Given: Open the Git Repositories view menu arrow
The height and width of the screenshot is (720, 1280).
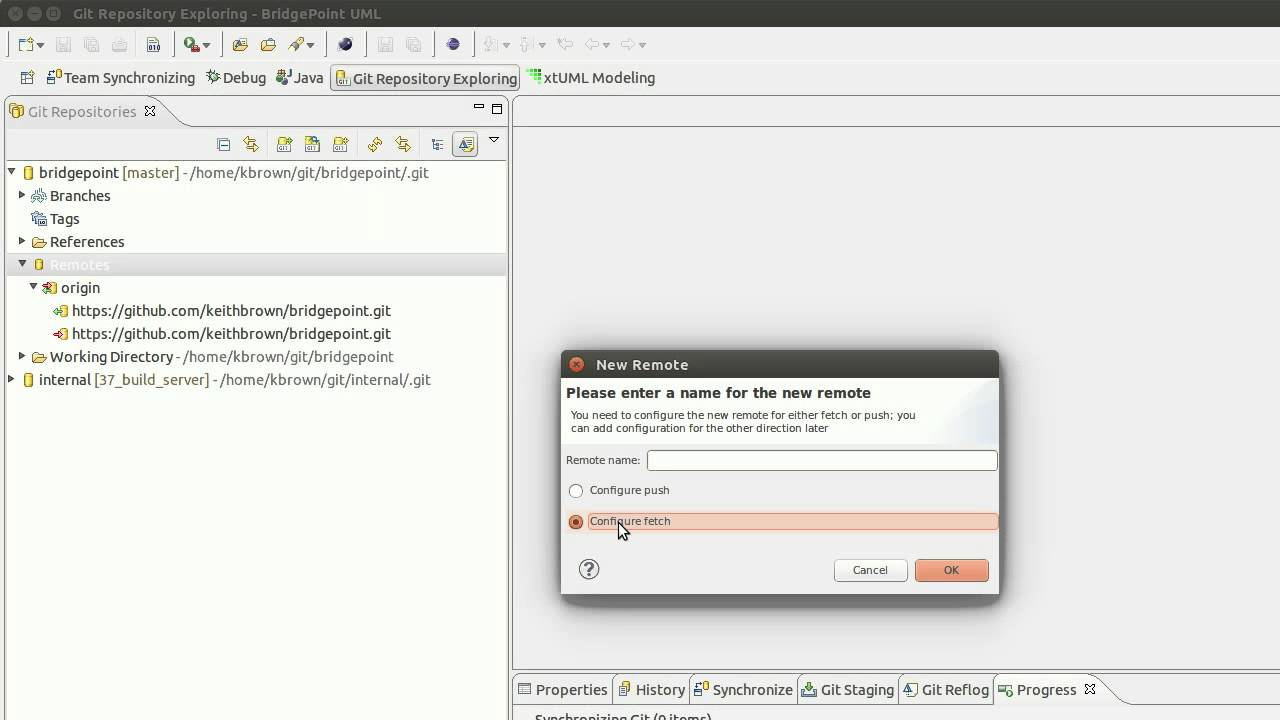Looking at the screenshot, I should [x=494, y=141].
